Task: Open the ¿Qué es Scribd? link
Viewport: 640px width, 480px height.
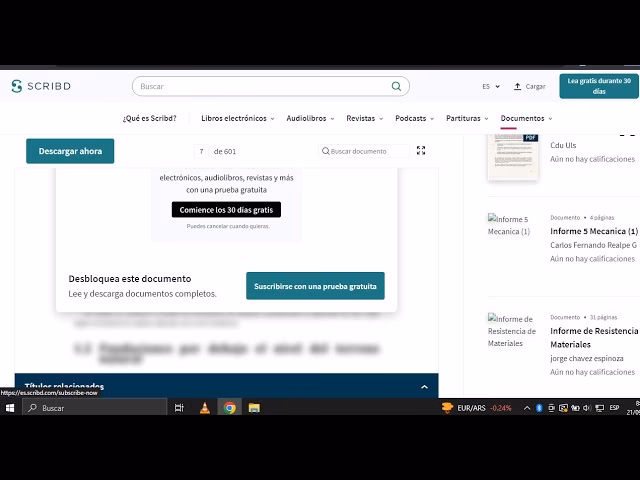Action: tap(149, 118)
